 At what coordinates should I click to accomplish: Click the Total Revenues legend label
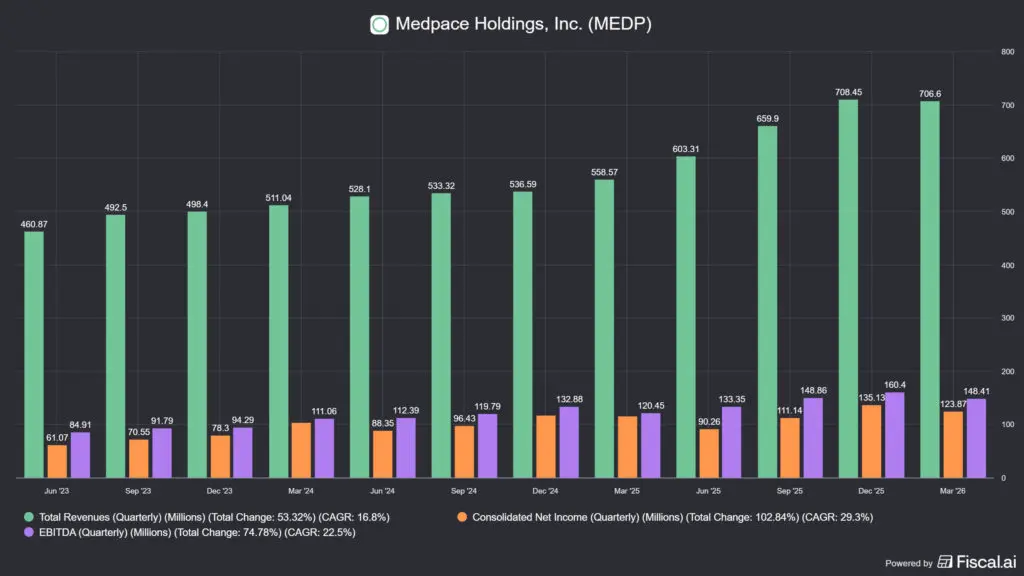point(214,517)
